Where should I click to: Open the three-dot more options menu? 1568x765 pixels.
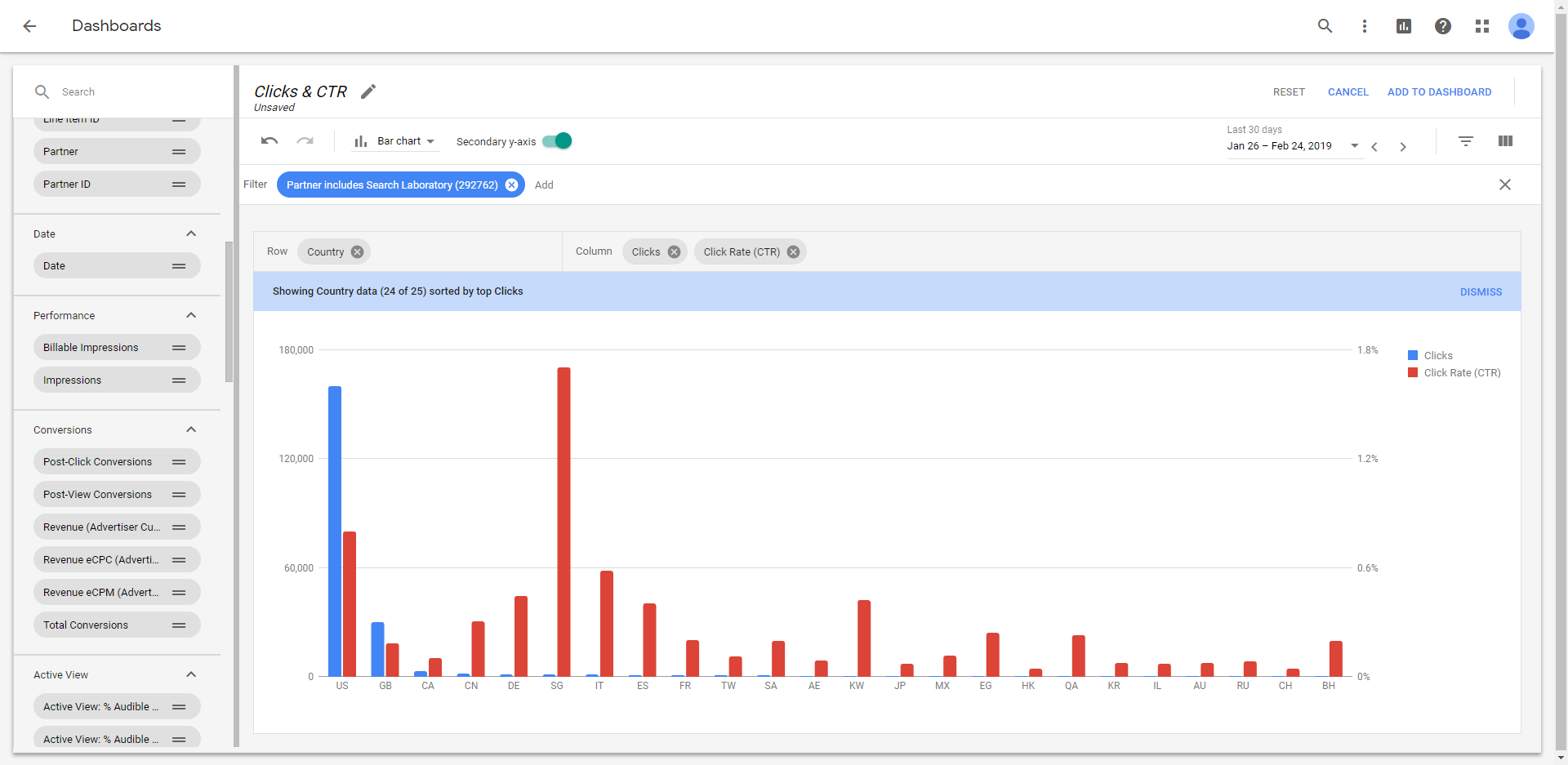(1364, 26)
